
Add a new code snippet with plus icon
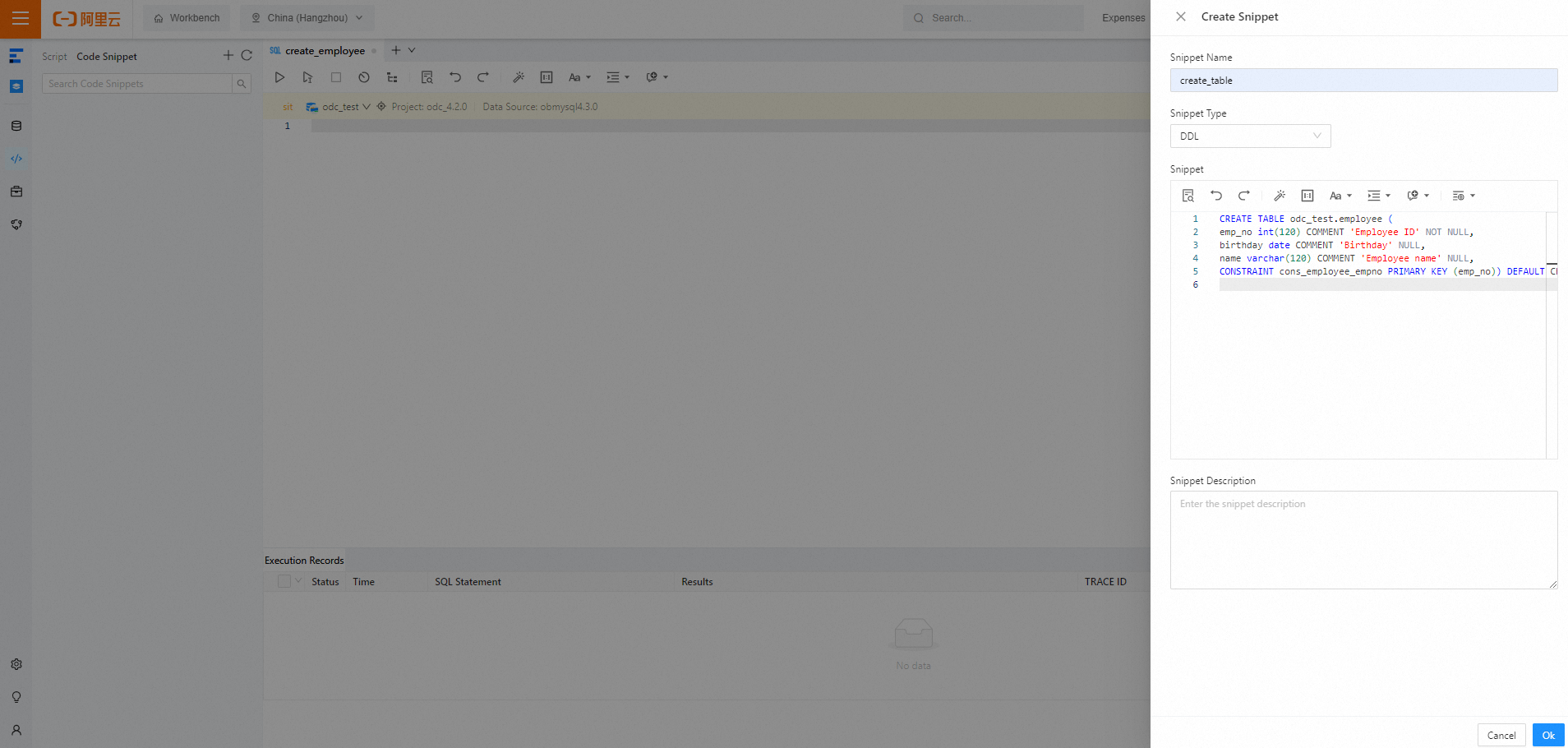point(228,56)
